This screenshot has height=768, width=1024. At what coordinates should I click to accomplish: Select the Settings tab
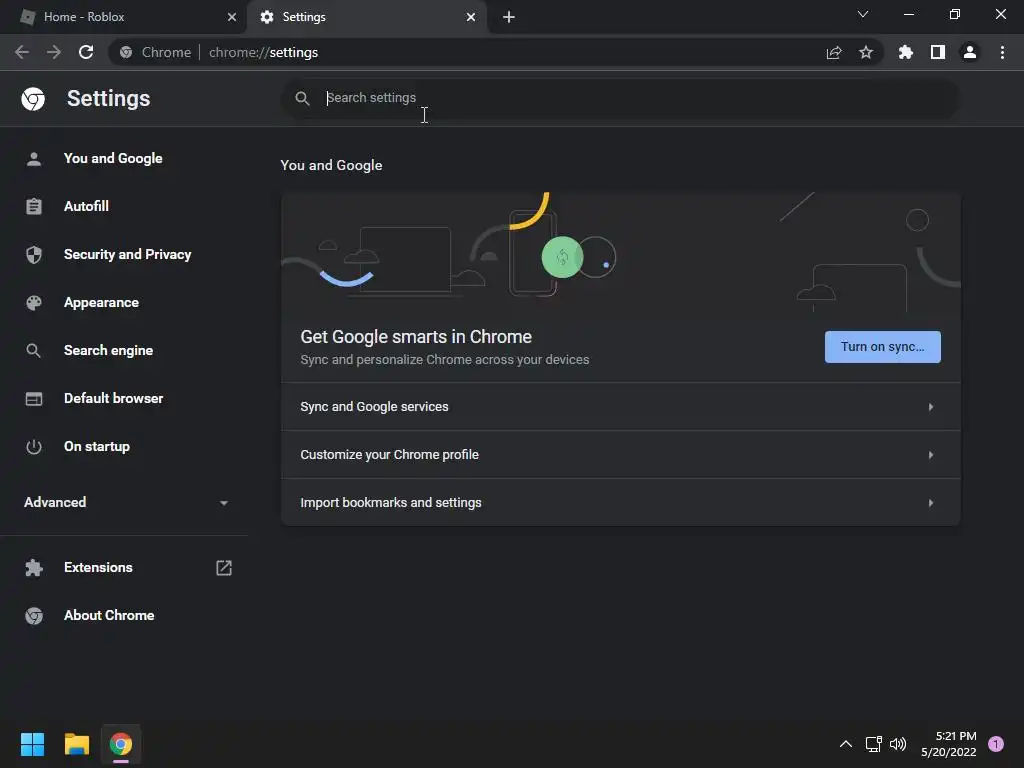click(366, 17)
